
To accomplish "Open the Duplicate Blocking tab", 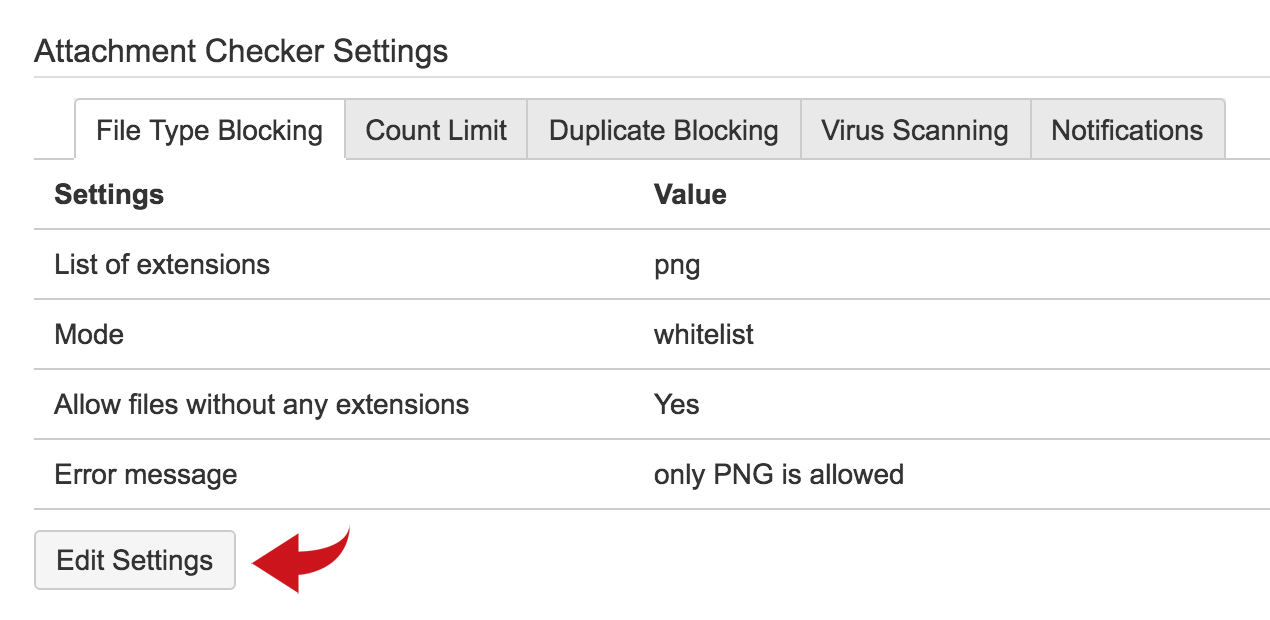I will tap(663, 129).
